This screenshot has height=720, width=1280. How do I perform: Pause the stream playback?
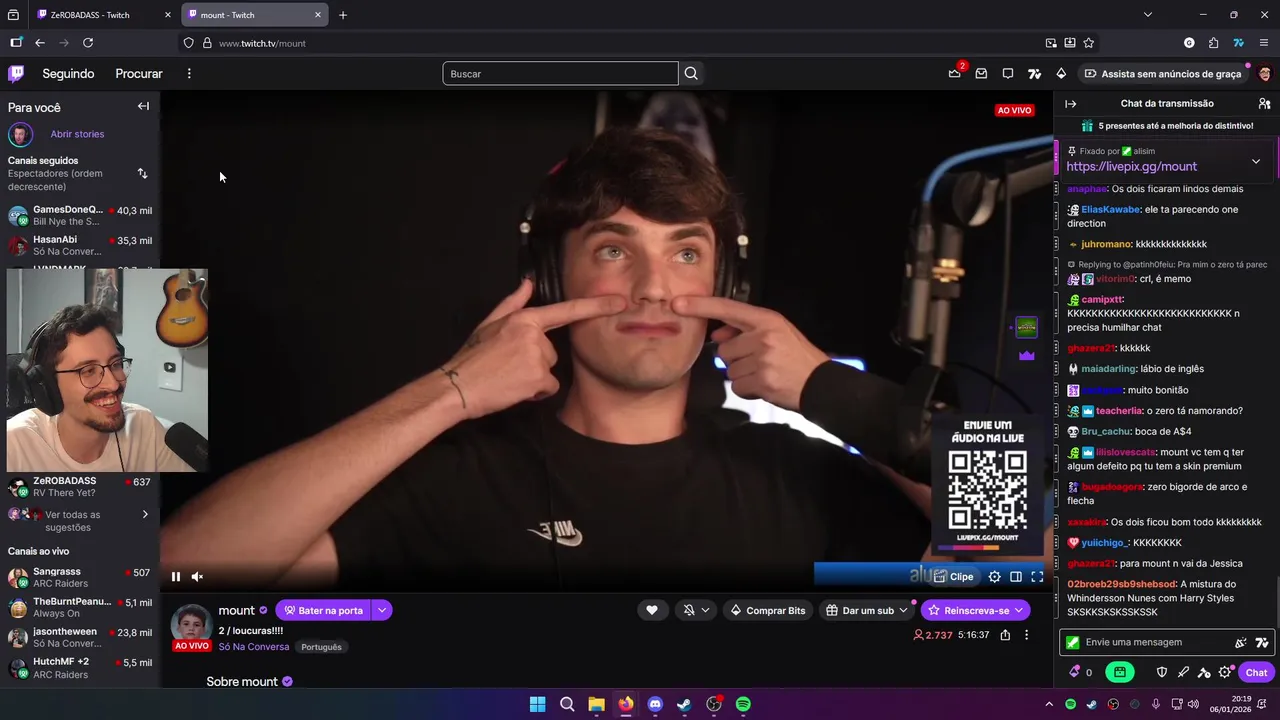pos(176,576)
